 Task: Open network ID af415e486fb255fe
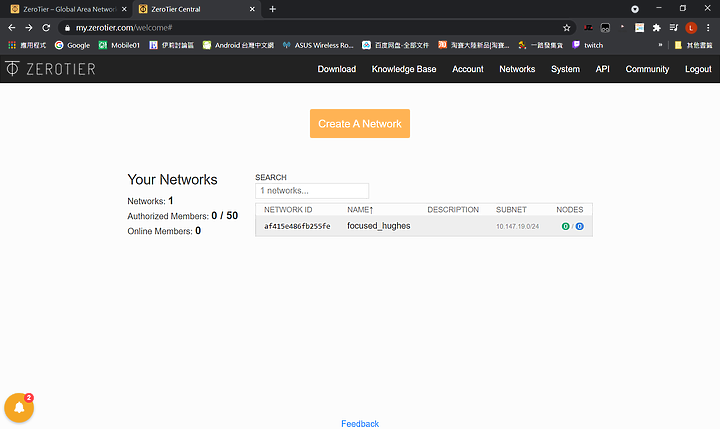297,226
